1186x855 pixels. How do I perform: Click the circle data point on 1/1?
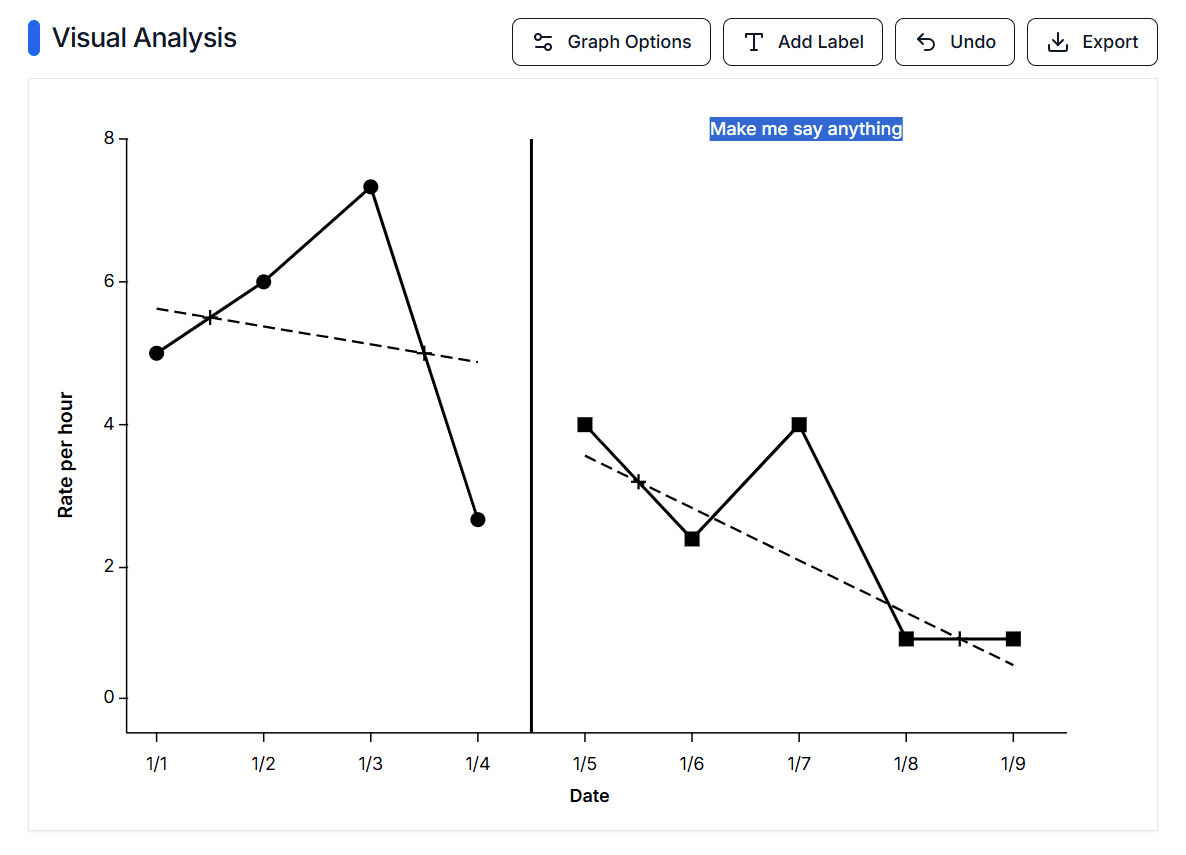156,353
